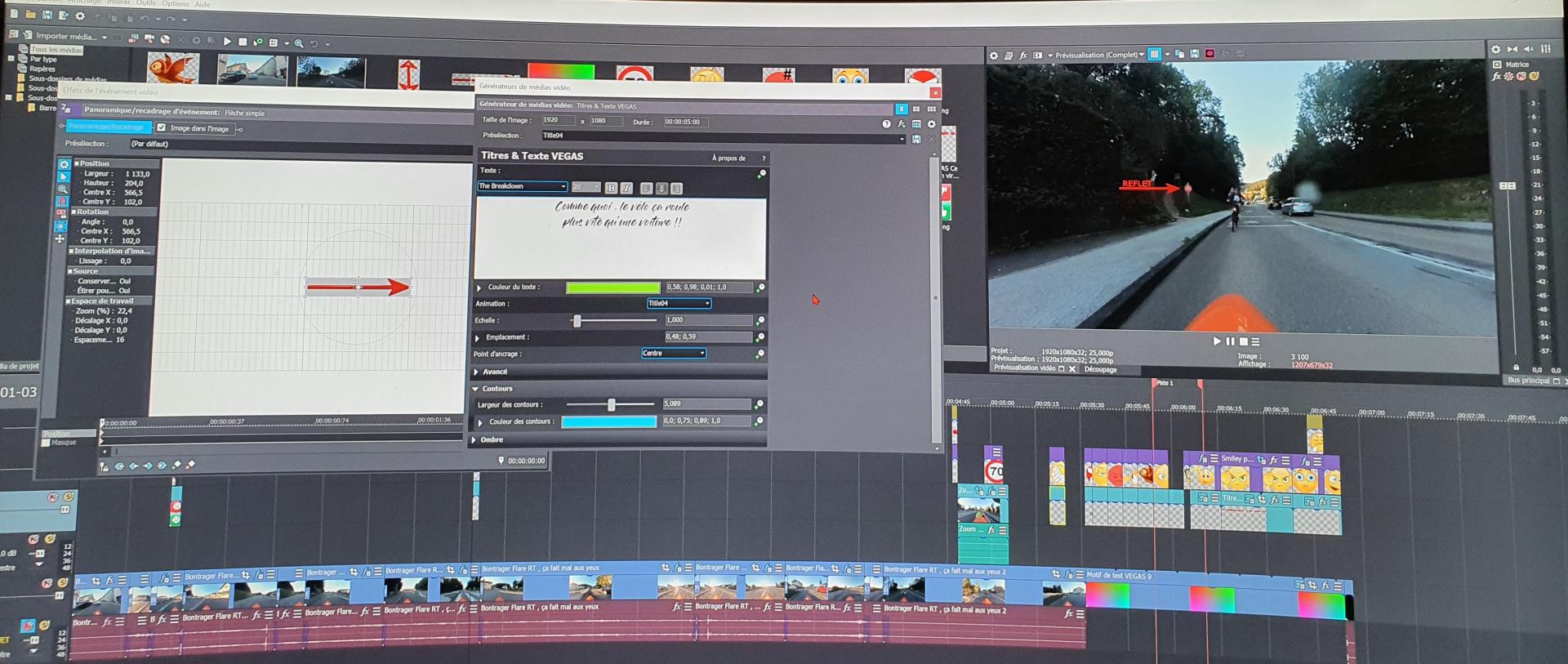The height and width of the screenshot is (664, 1568).
Task: Switch generator to single-column view icon
Action: tap(902, 109)
